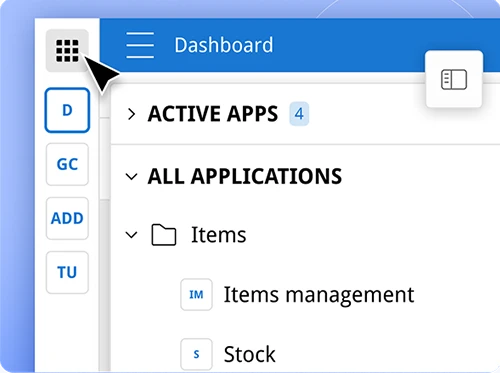The height and width of the screenshot is (373, 500).
Task: Click the S icon for Stock
Action: pos(196,354)
